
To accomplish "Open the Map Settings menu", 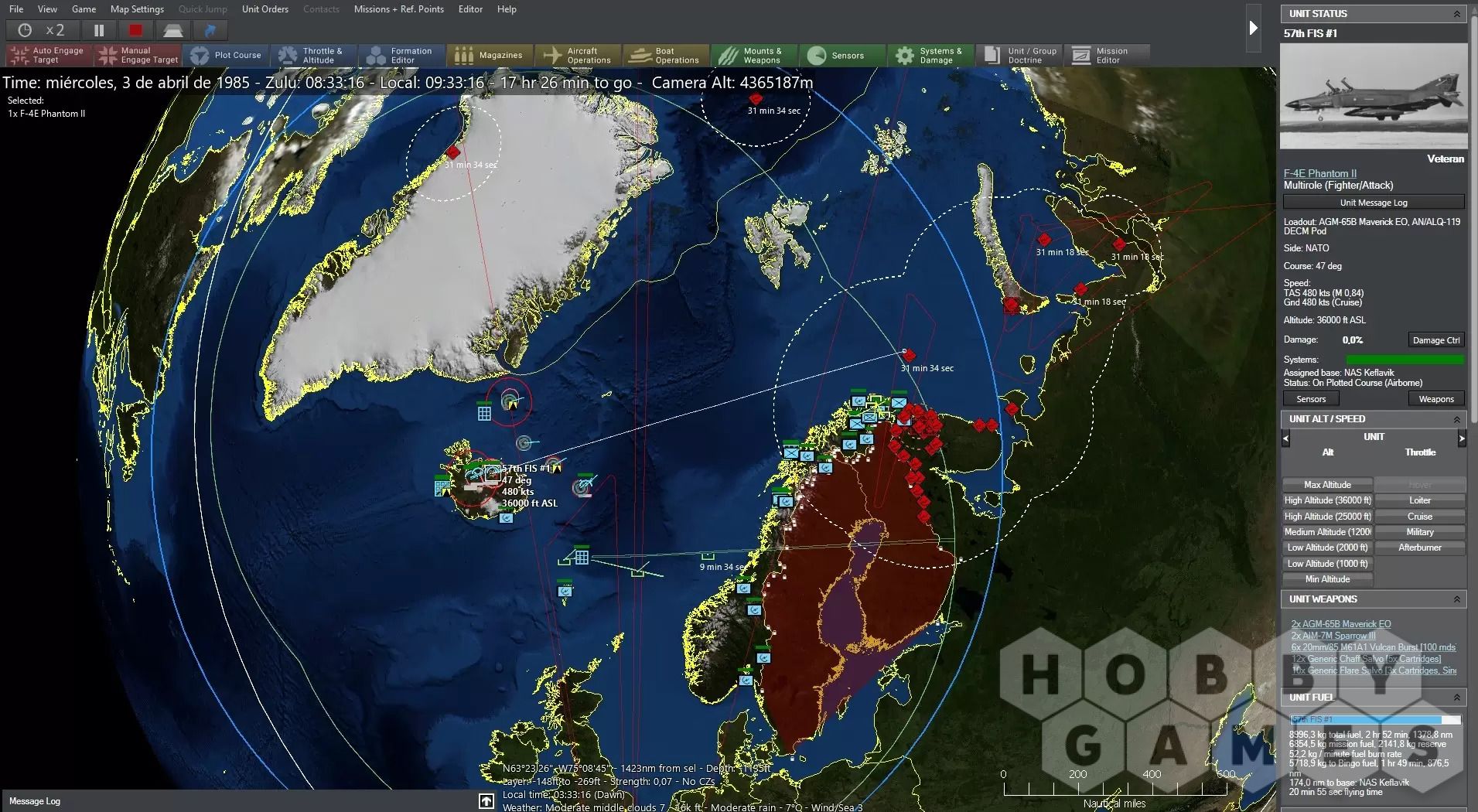I will (137, 9).
